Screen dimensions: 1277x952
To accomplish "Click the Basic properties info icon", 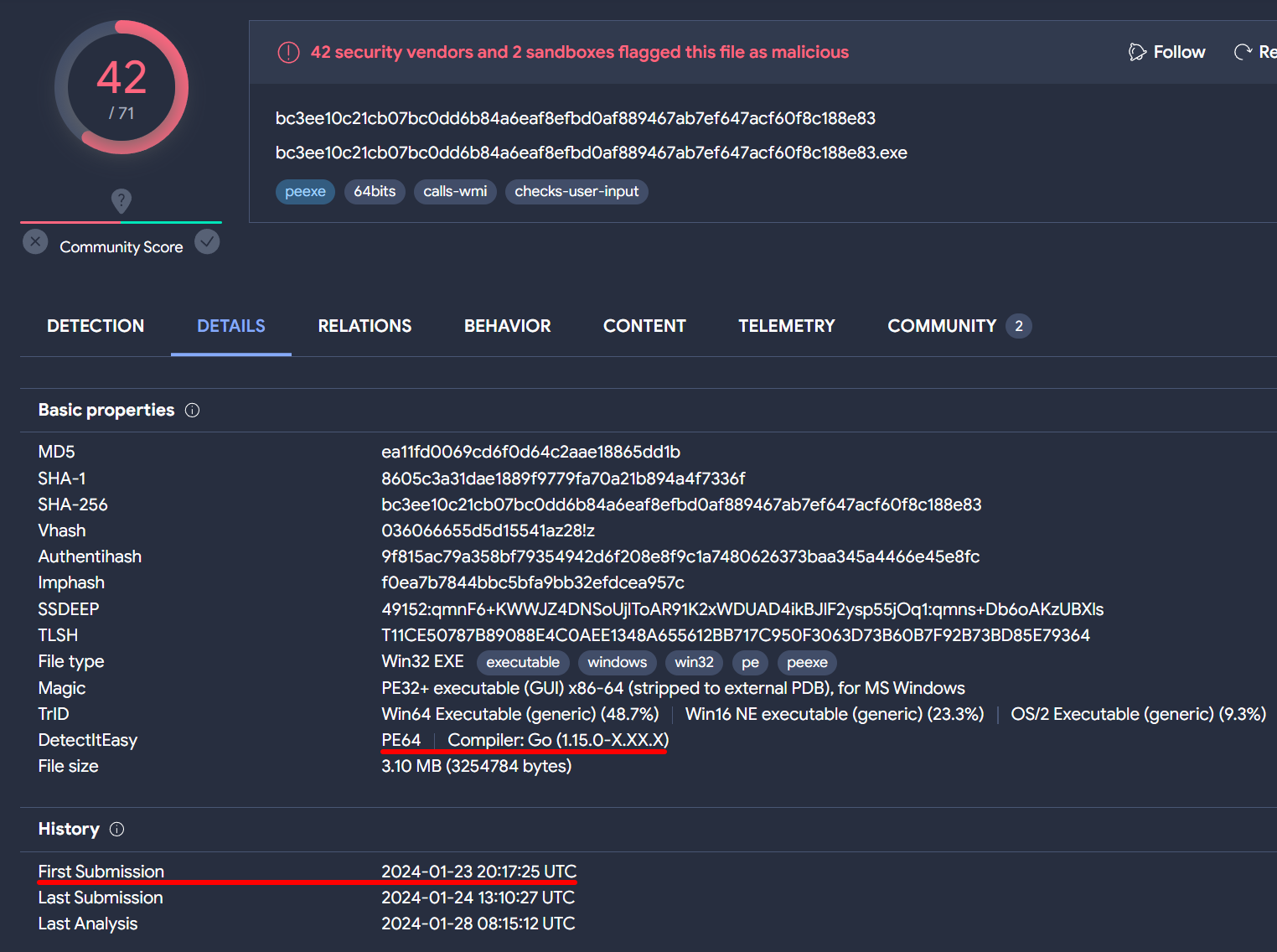I will pyautogui.click(x=192, y=410).
